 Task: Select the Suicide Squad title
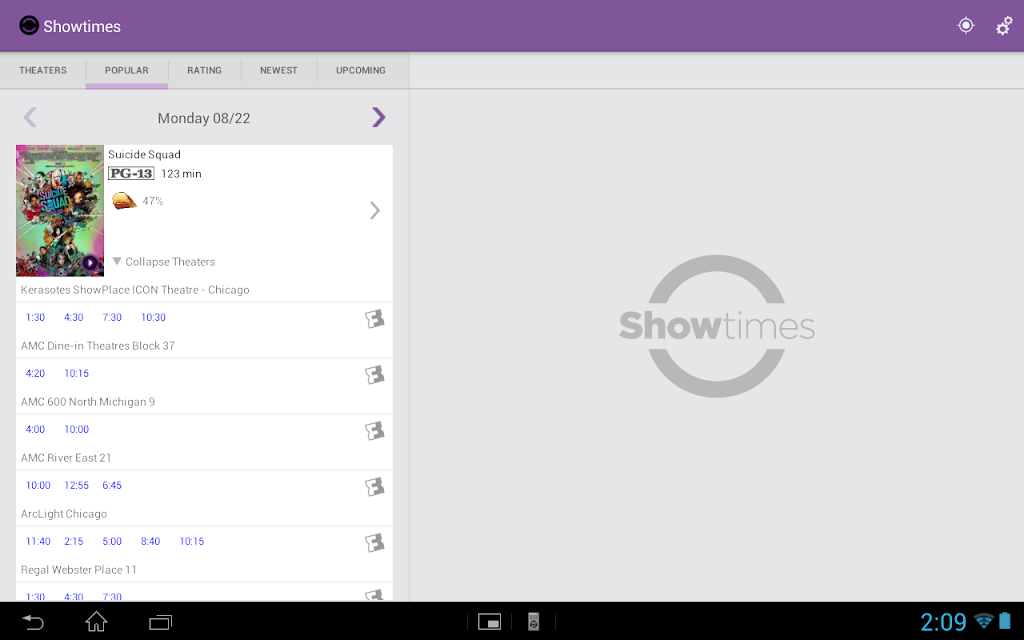click(144, 154)
